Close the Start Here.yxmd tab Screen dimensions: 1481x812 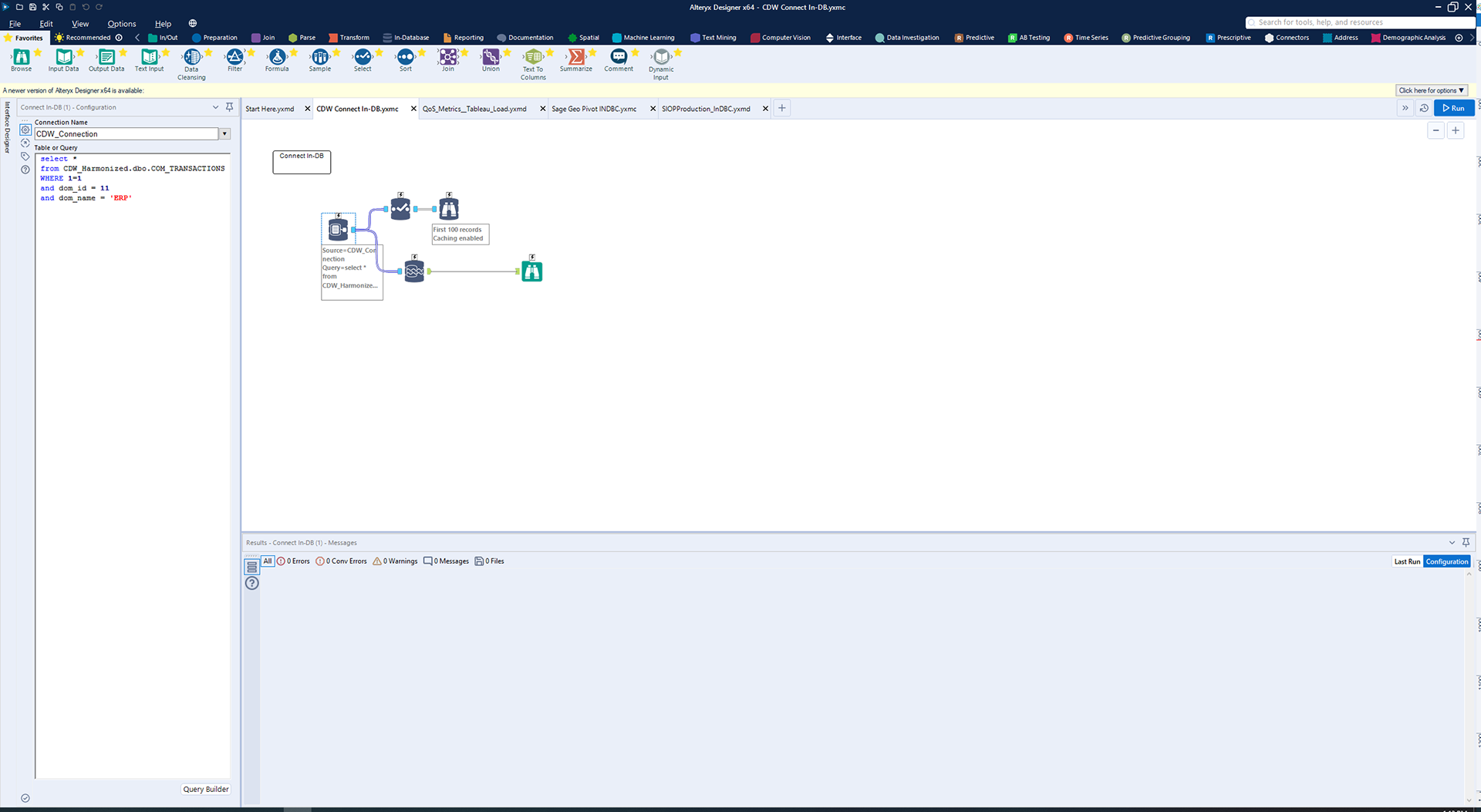tap(307, 109)
